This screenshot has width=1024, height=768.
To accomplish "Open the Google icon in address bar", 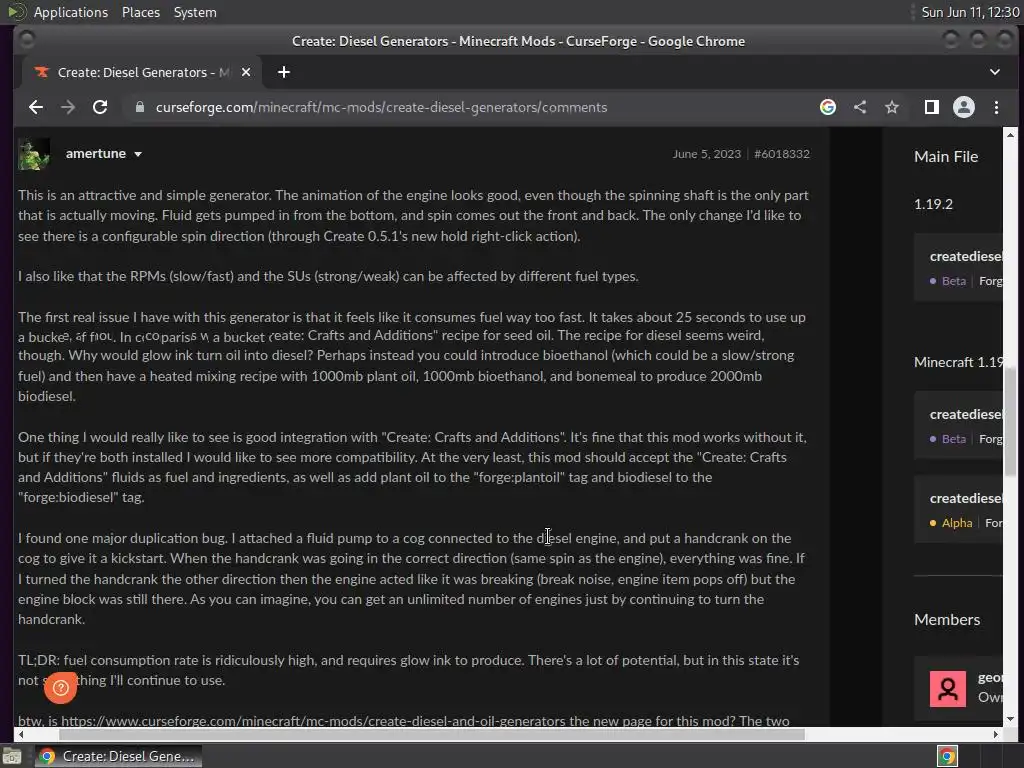I will point(827,107).
